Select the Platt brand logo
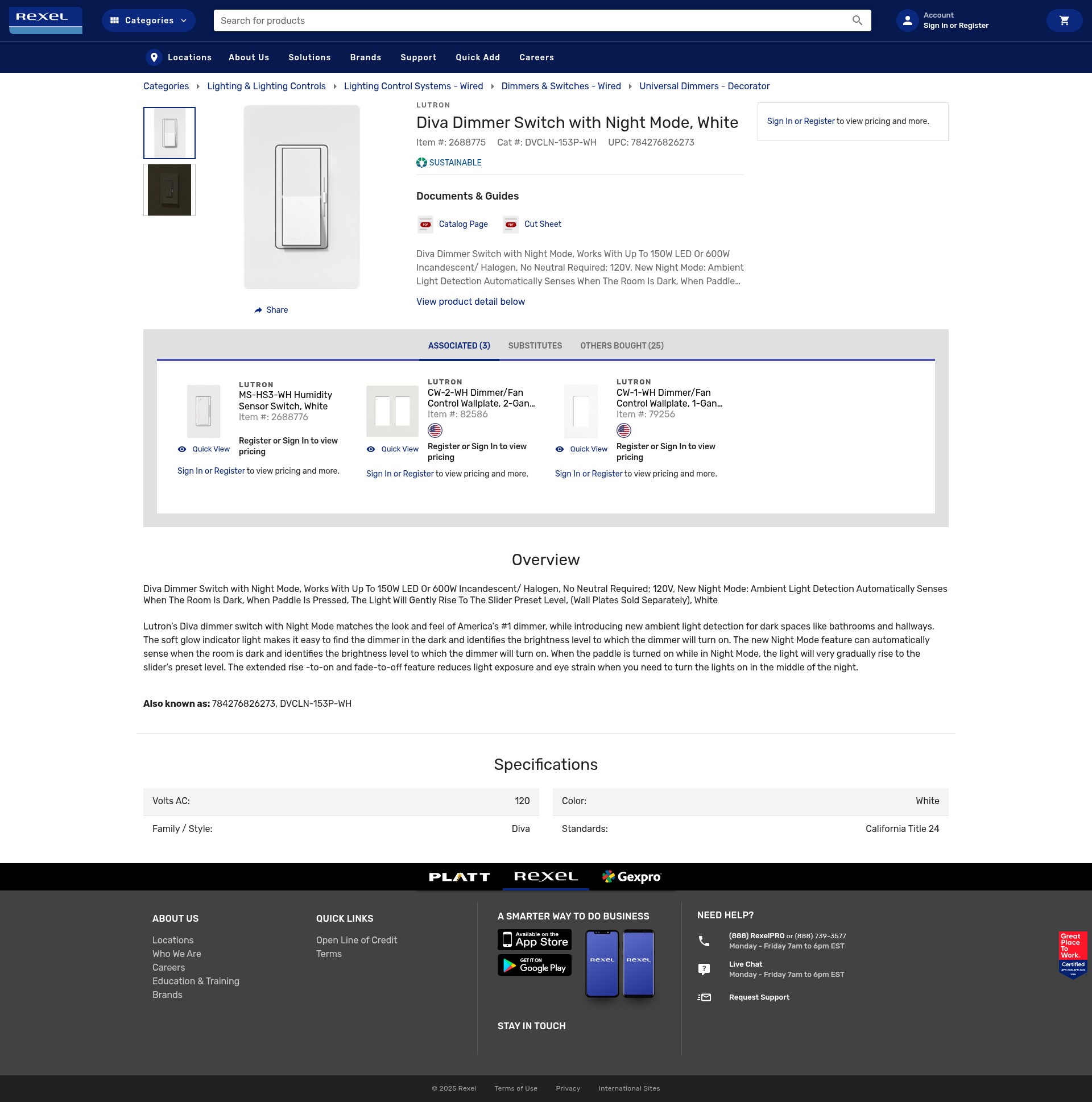1092x1102 pixels. click(460, 877)
